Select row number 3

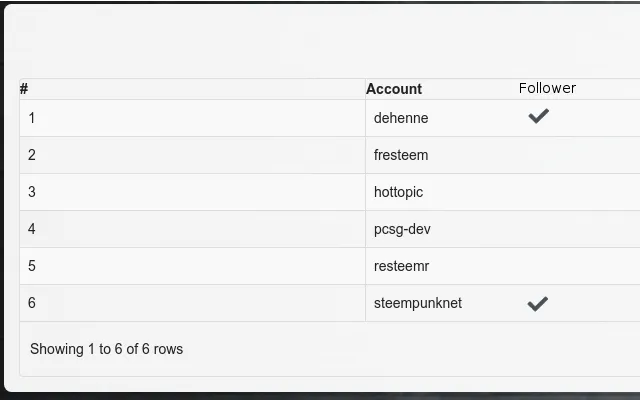point(31,192)
